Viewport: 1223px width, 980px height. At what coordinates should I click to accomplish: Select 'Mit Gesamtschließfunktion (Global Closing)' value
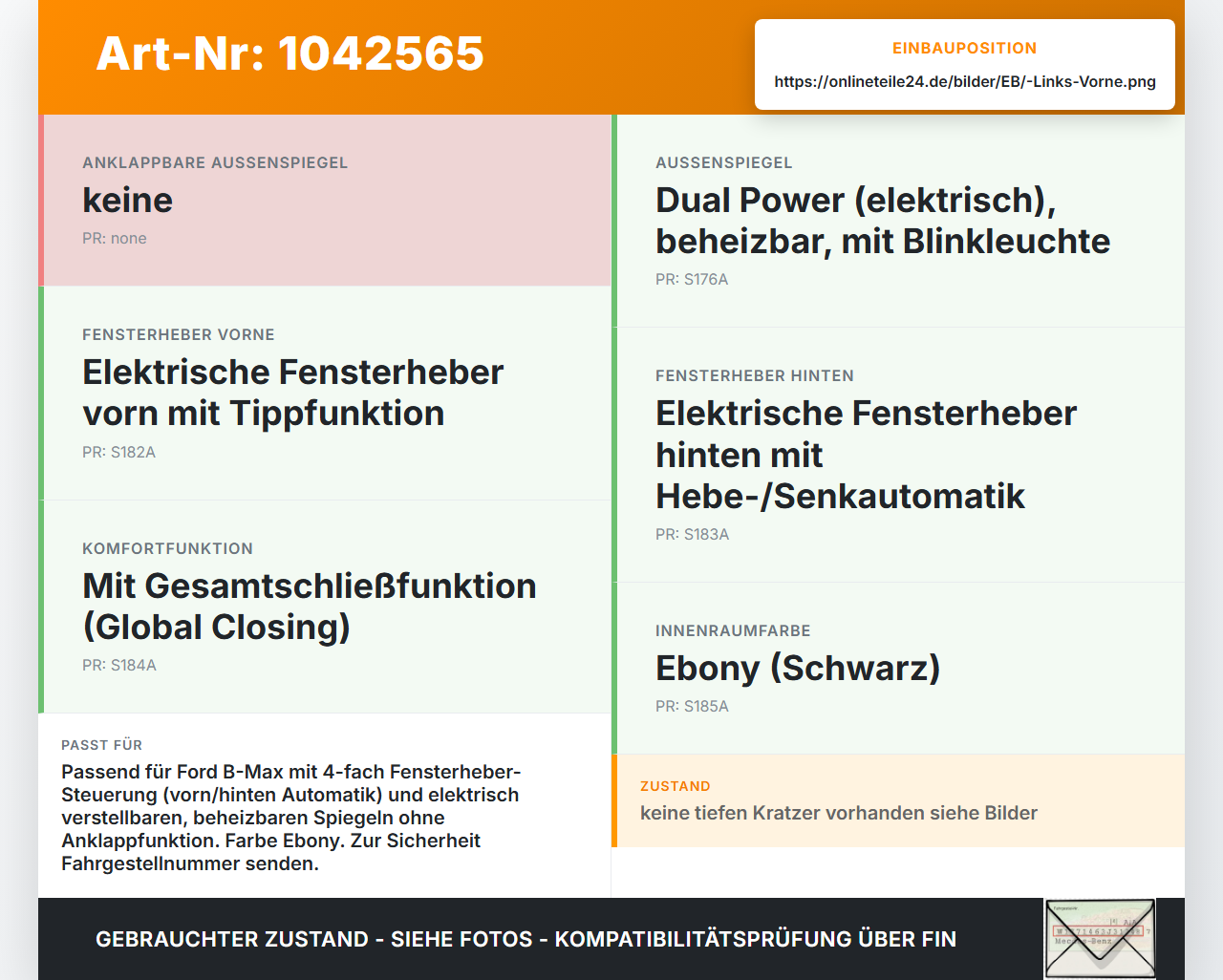pos(309,607)
